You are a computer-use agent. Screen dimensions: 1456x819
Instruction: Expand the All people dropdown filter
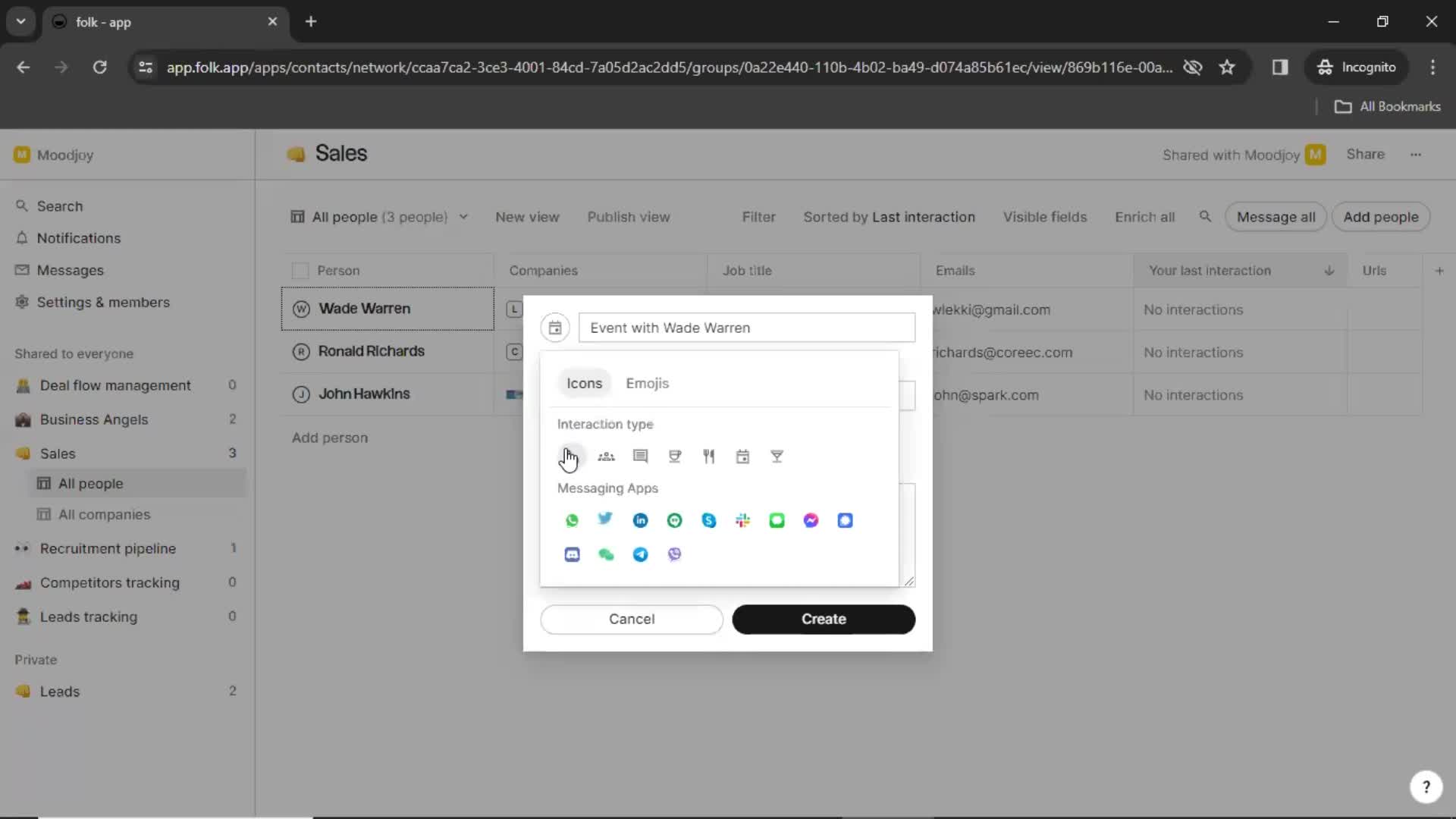pos(463,217)
